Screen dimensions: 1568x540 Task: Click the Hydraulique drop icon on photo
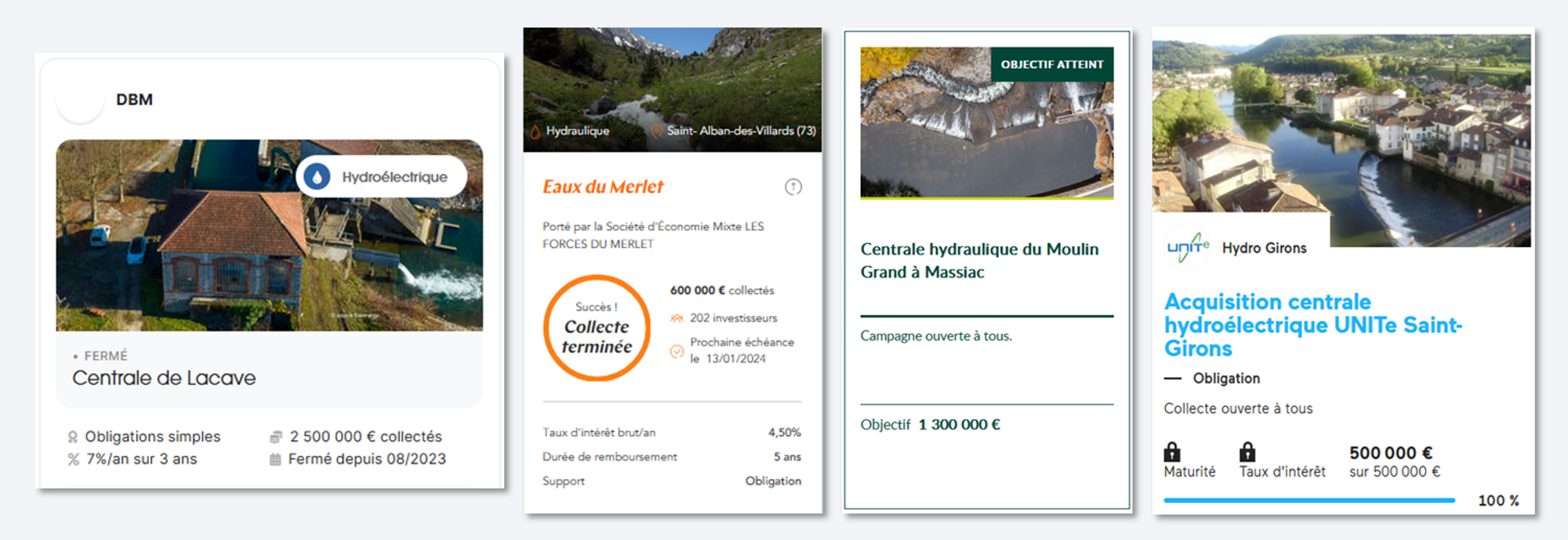535,132
